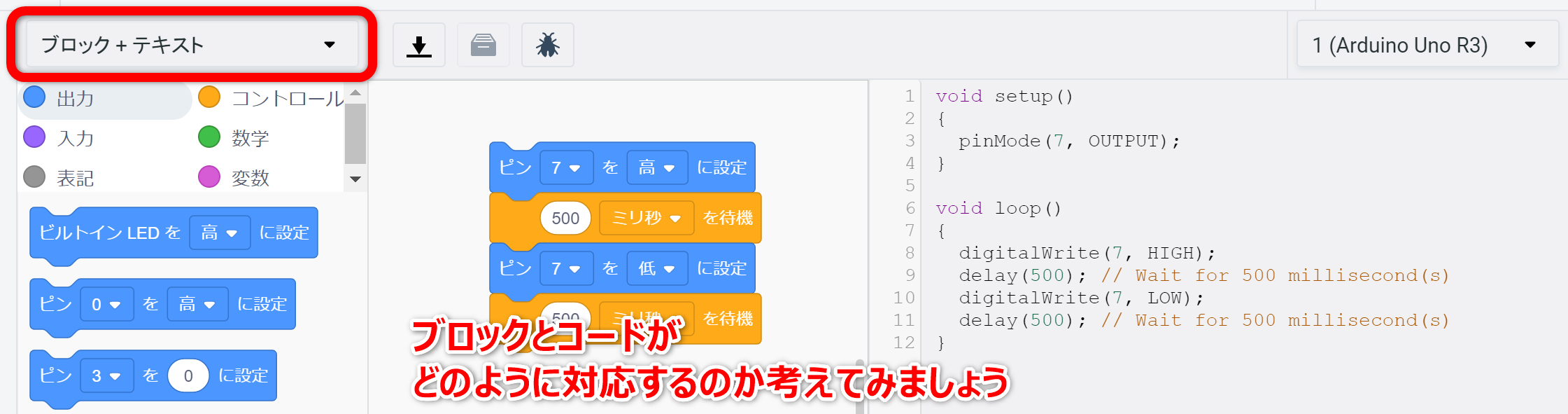Click the gray 表記 category circle
Viewport: 1568px width, 414px height.
pyautogui.click(x=34, y=177)
